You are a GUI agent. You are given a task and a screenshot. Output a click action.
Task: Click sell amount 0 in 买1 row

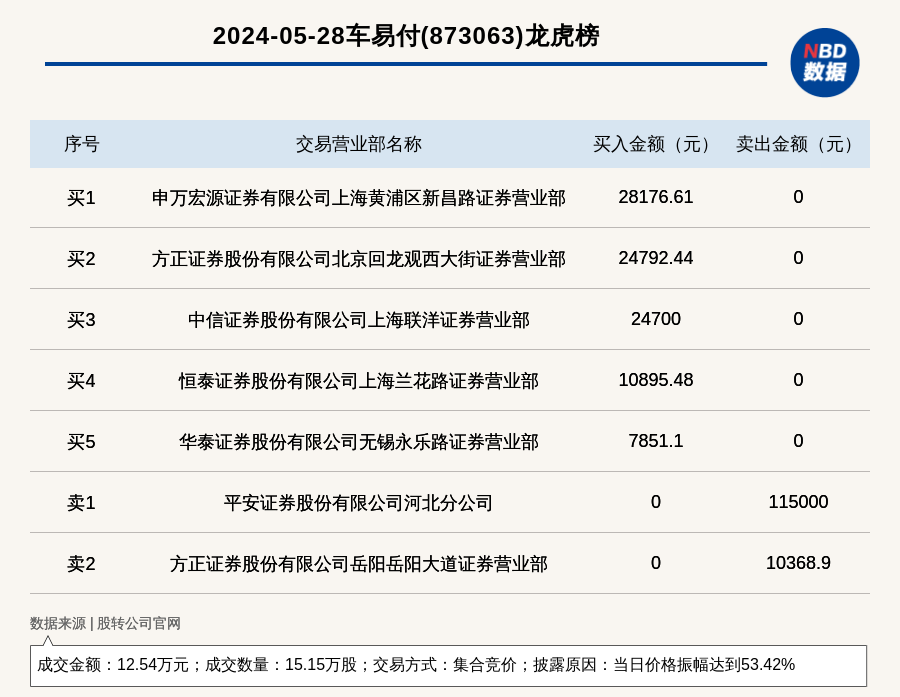(x=798, y=197)
